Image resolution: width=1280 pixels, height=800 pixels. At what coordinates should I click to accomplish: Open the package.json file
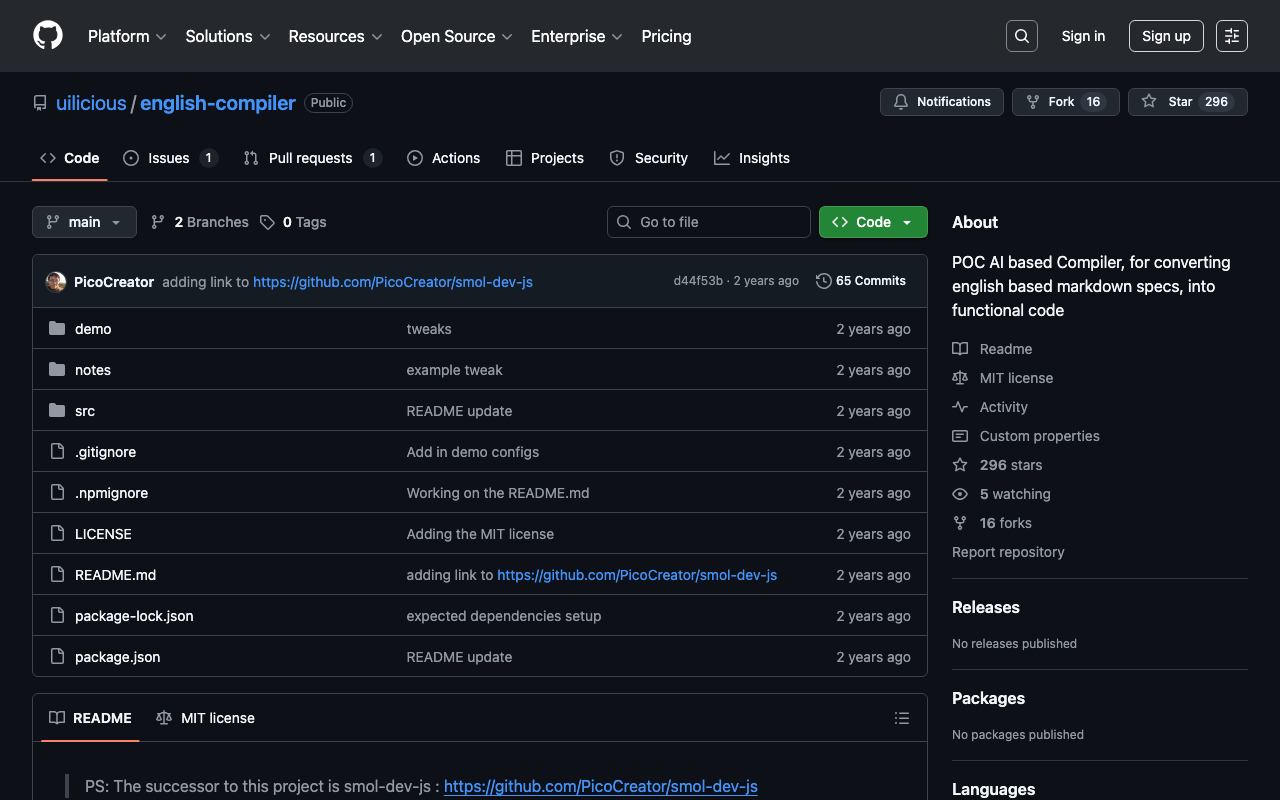coord(117,657)
